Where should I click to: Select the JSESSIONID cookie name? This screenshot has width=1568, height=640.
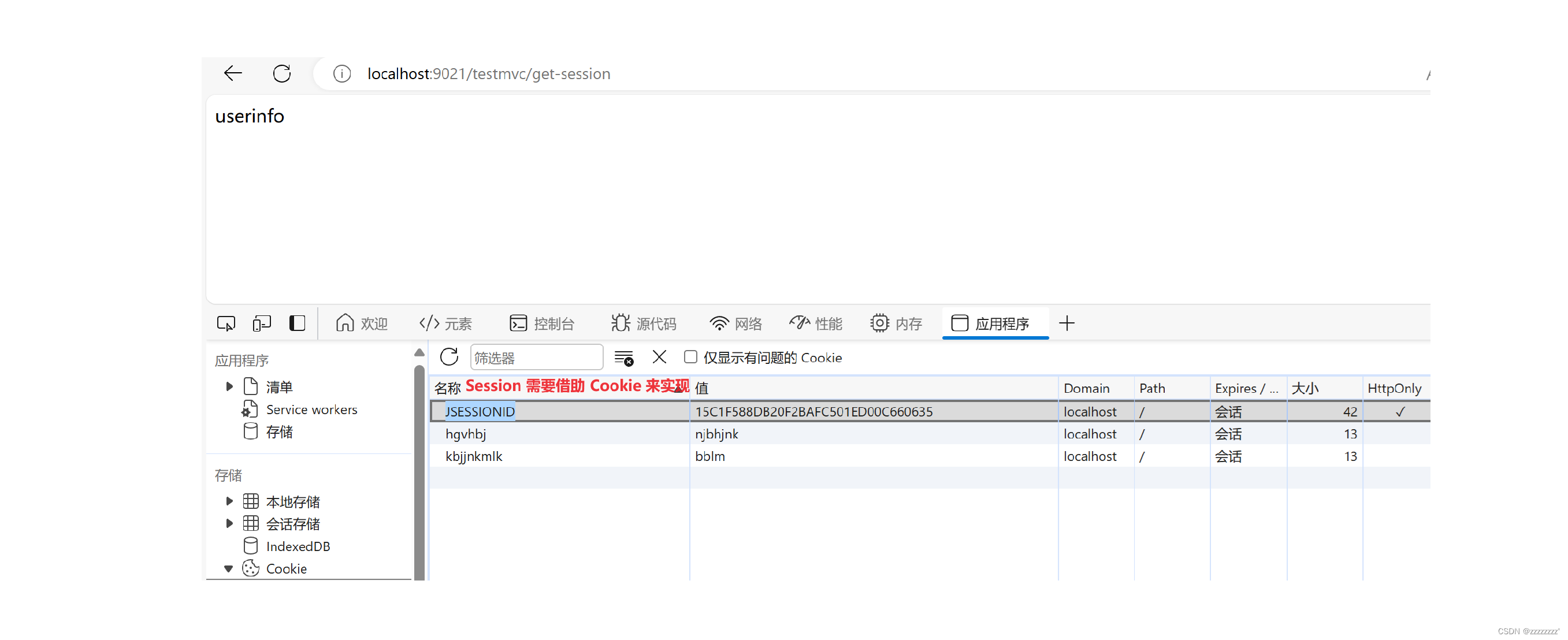tap(480, 411)
